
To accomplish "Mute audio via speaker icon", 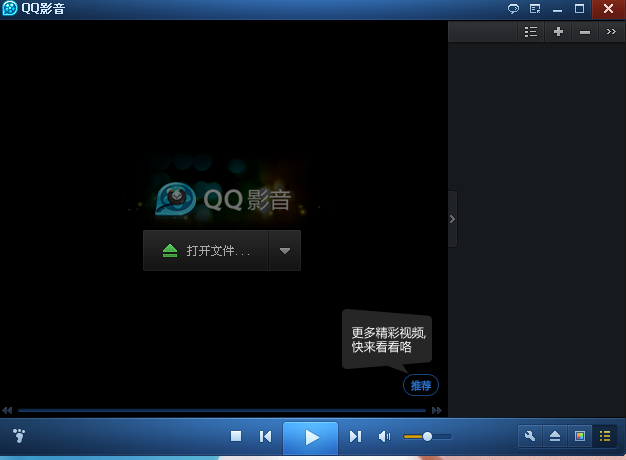I will 384,436.
